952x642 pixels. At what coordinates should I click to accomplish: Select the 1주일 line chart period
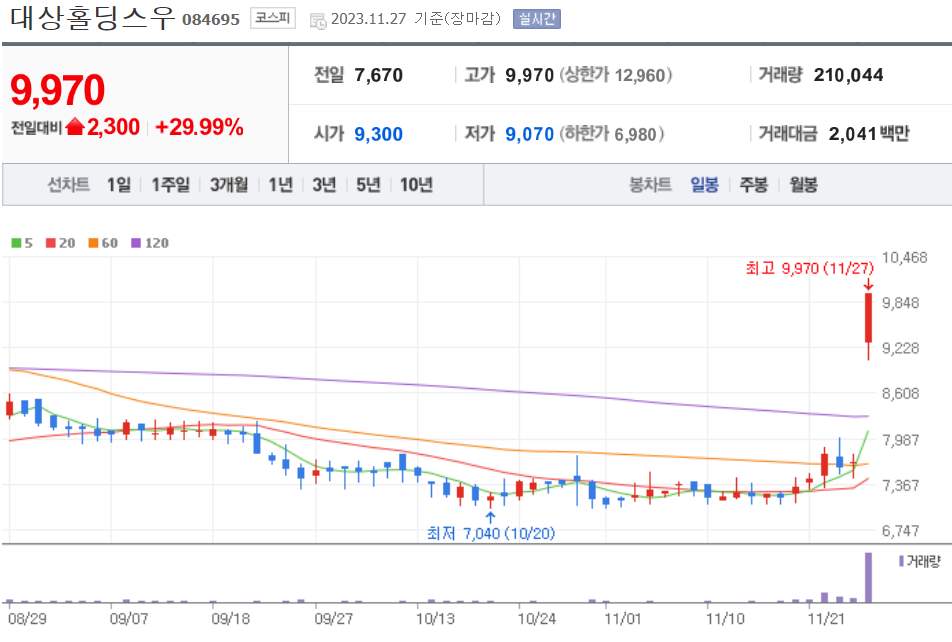click(171, 185)
